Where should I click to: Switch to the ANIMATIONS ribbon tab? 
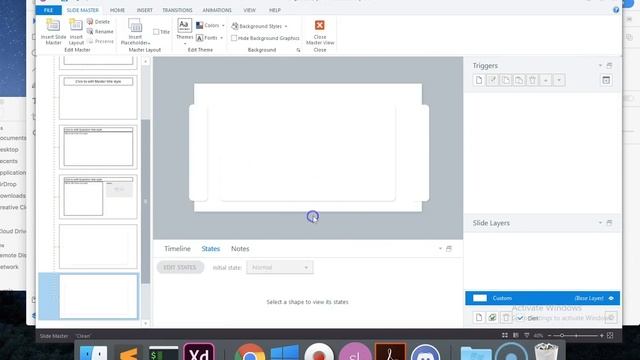coord(217,10)
